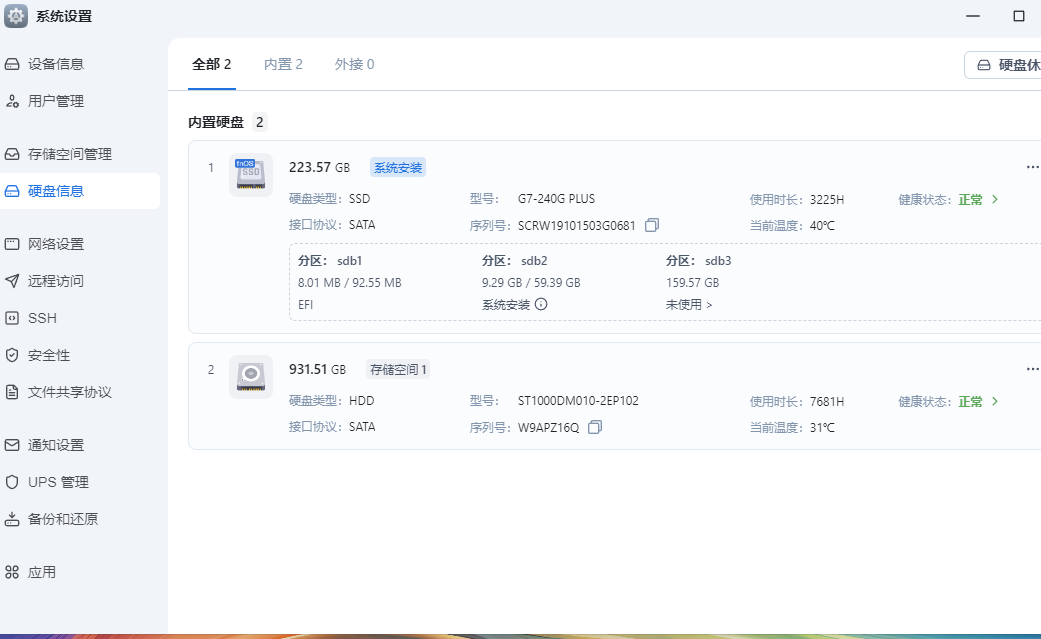Click the SSD drive icon thumbnail

[x=250, y=175]
